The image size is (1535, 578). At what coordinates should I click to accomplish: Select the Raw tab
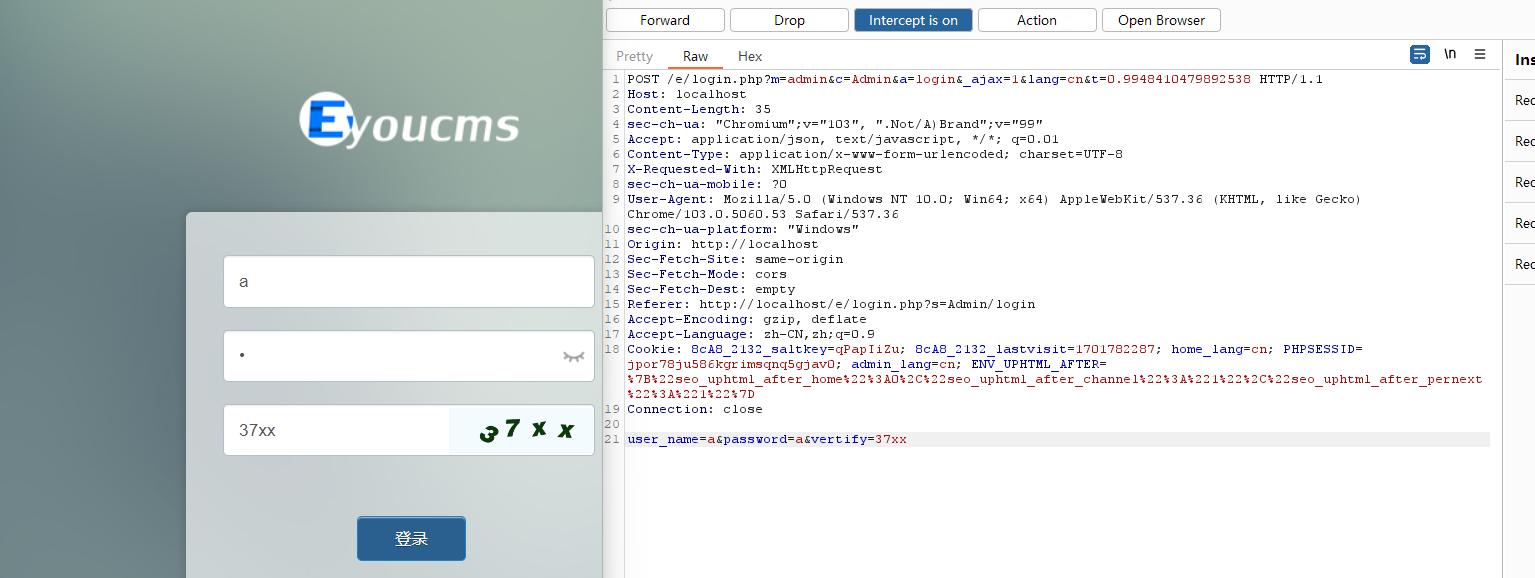tap(696, 57)
